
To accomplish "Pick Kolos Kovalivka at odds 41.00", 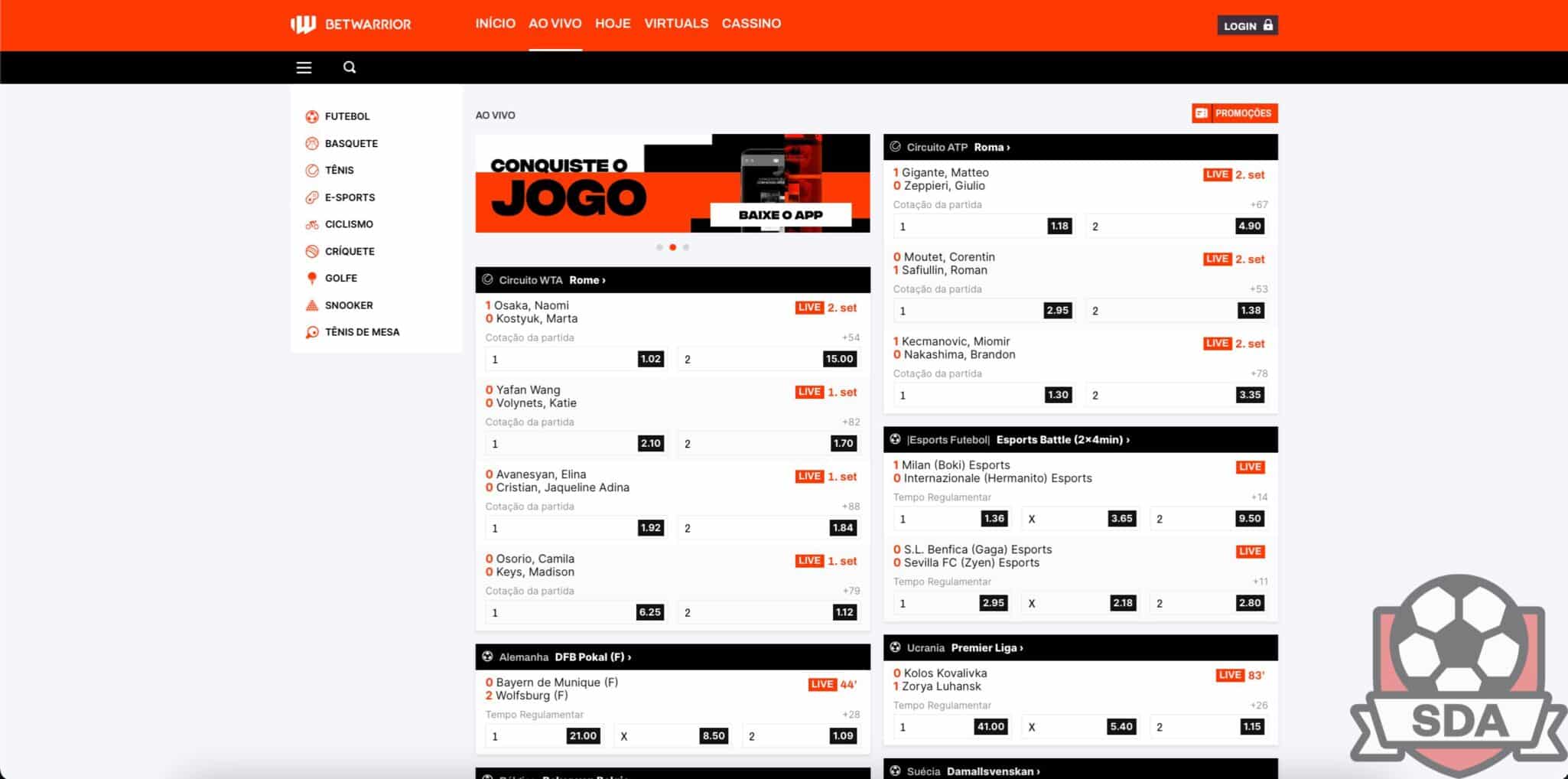I will [952, 727].
